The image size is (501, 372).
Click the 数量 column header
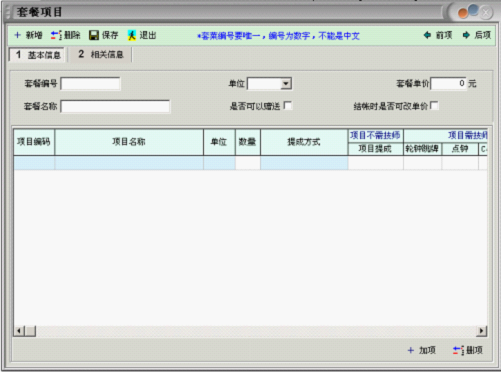click(x=248, y=142)
